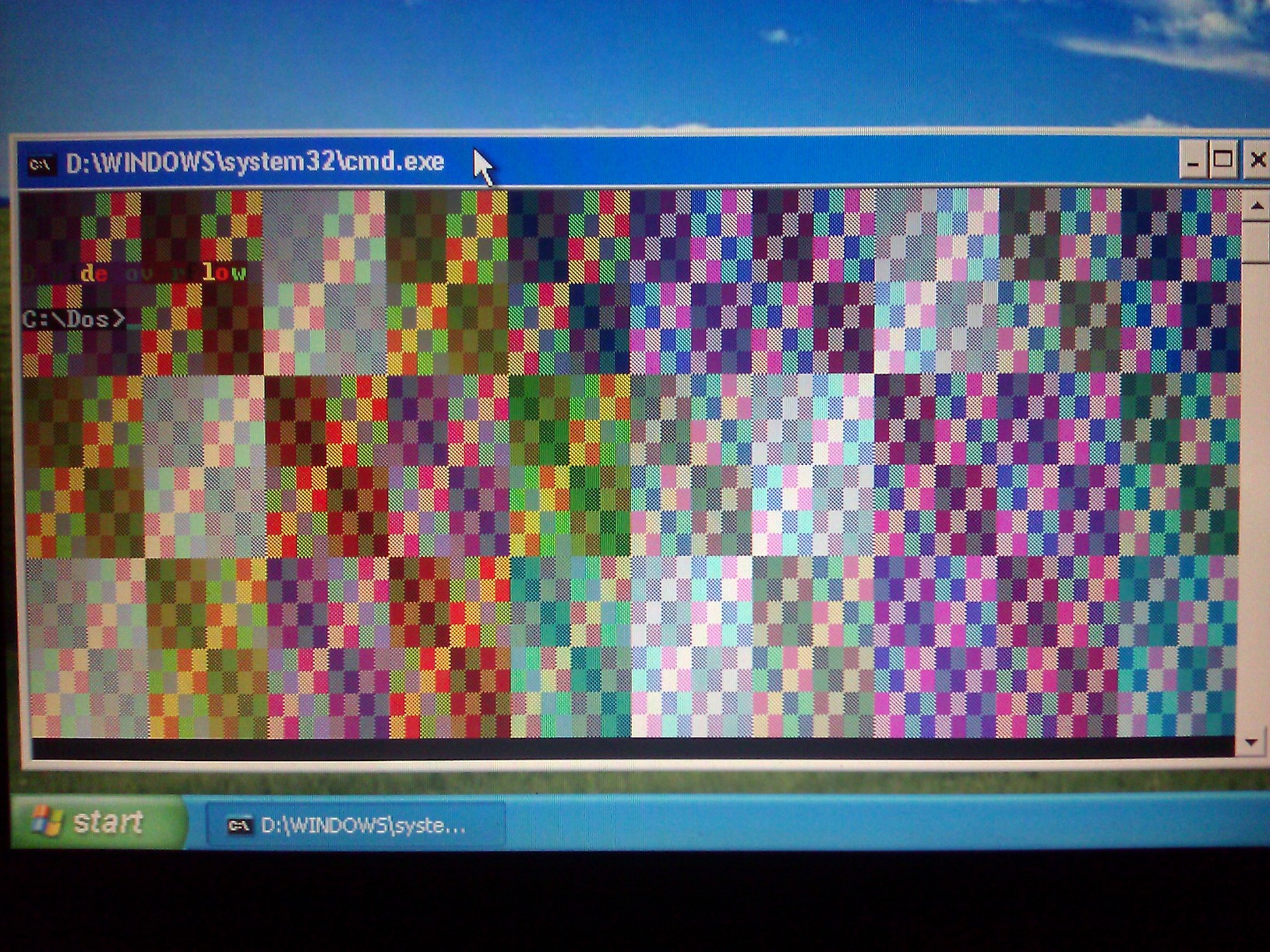Close the cmd.exe window

pos(1257,160)
